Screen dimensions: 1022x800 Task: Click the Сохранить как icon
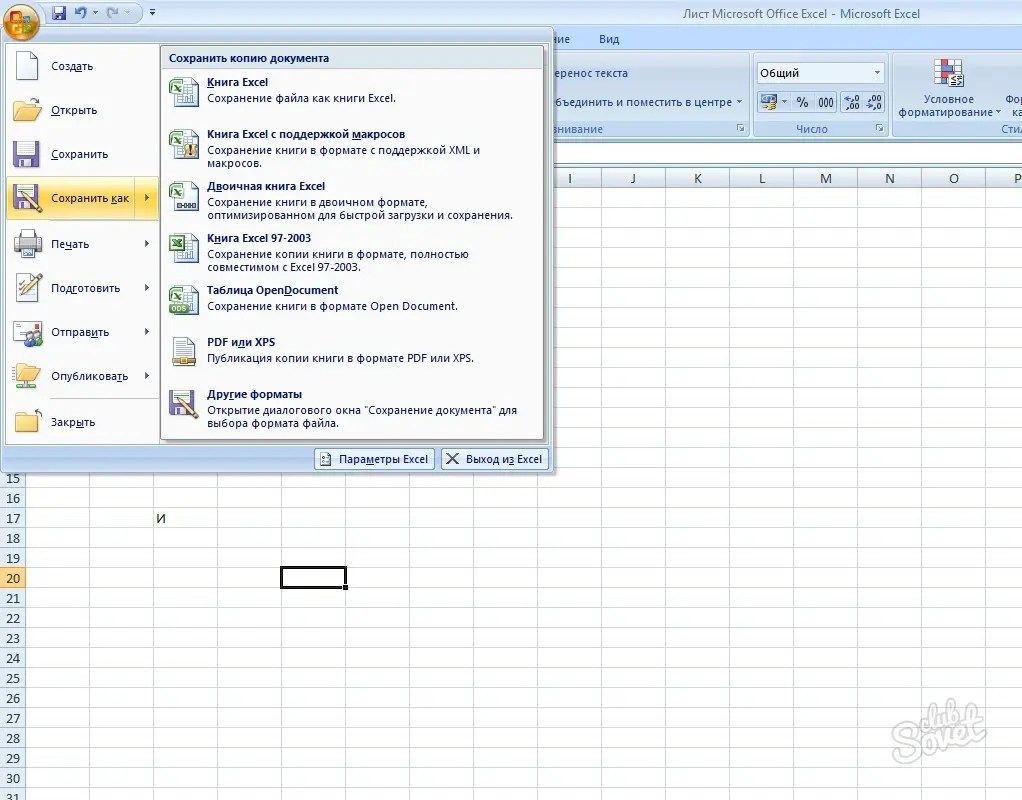pos(27,198)
